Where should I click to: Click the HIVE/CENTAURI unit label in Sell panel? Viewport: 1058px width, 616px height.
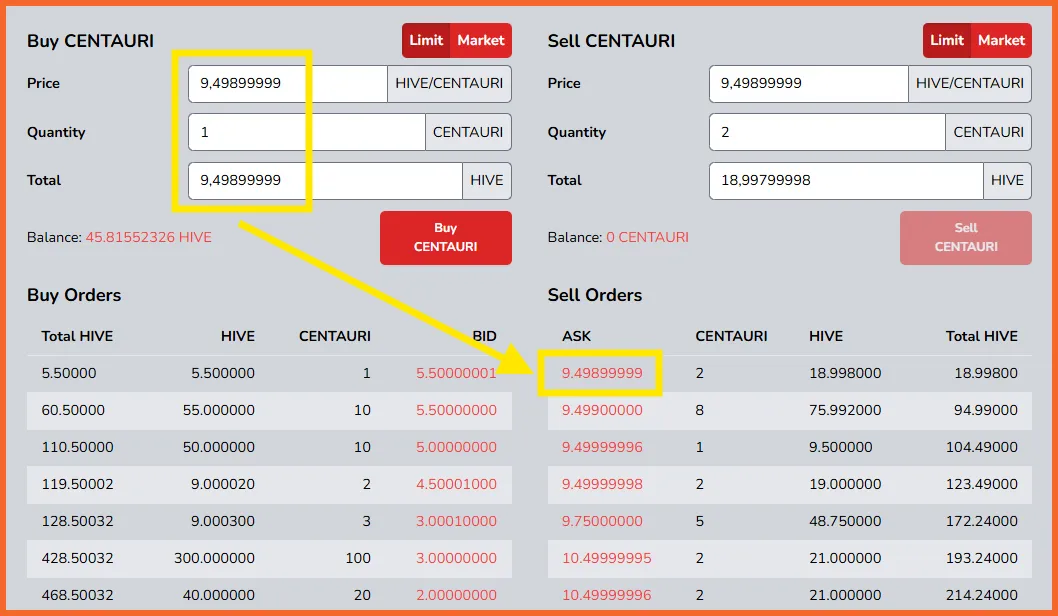pyautogui.click(x=970, y=84)
